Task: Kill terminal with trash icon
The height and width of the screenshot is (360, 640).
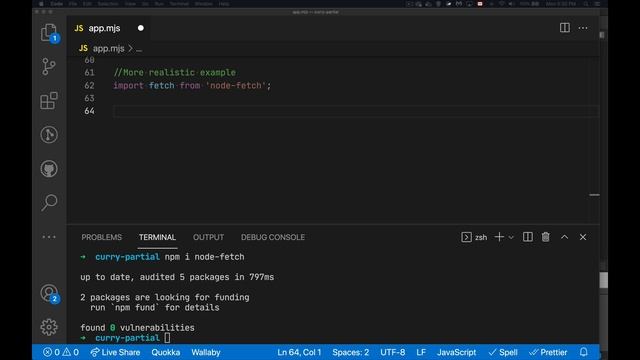Action: click(546, 237)
